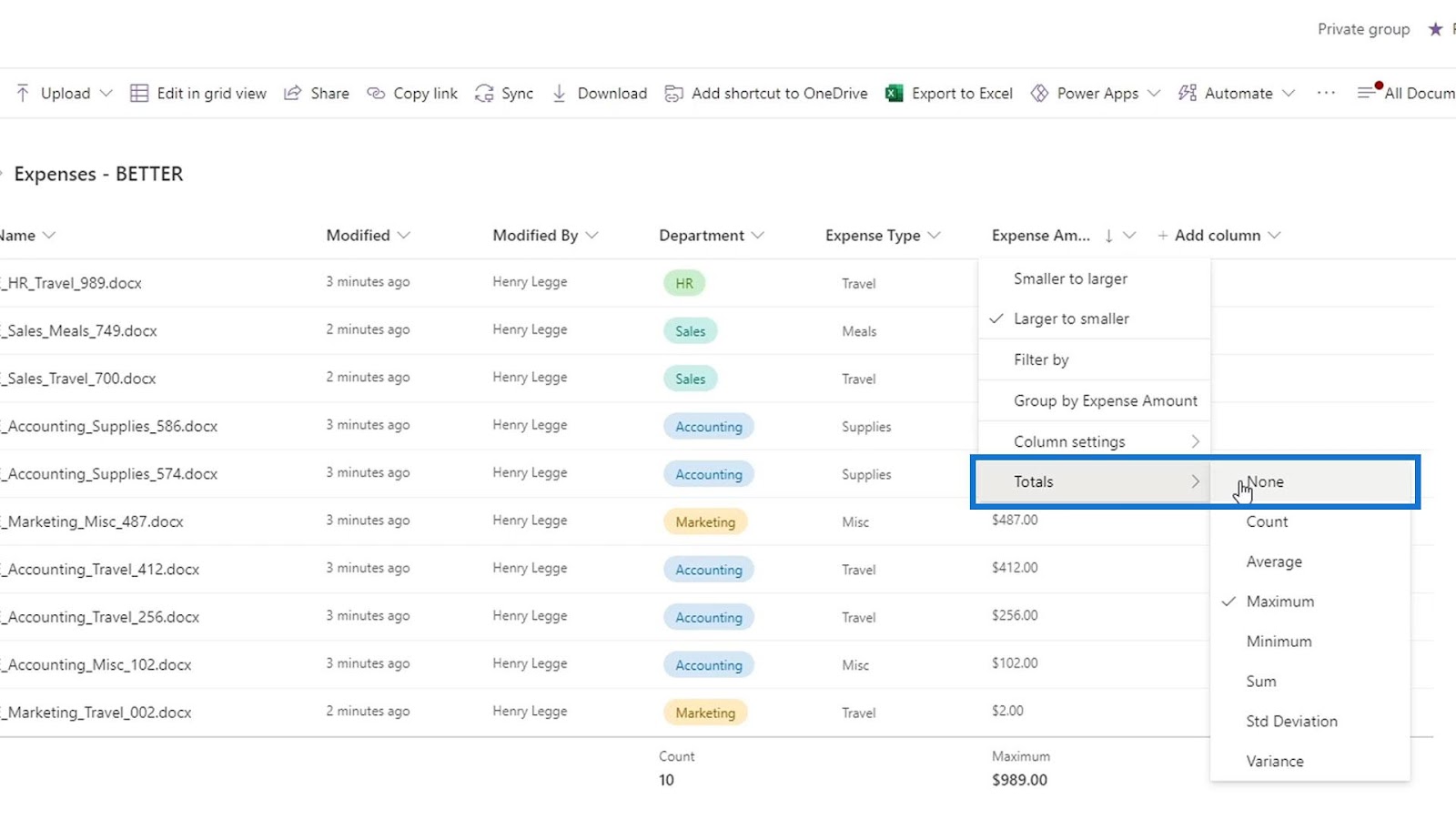This screenshot has width=1456, height=819.
Task: Select the checked Maximum option
Action: (1310, 602)
